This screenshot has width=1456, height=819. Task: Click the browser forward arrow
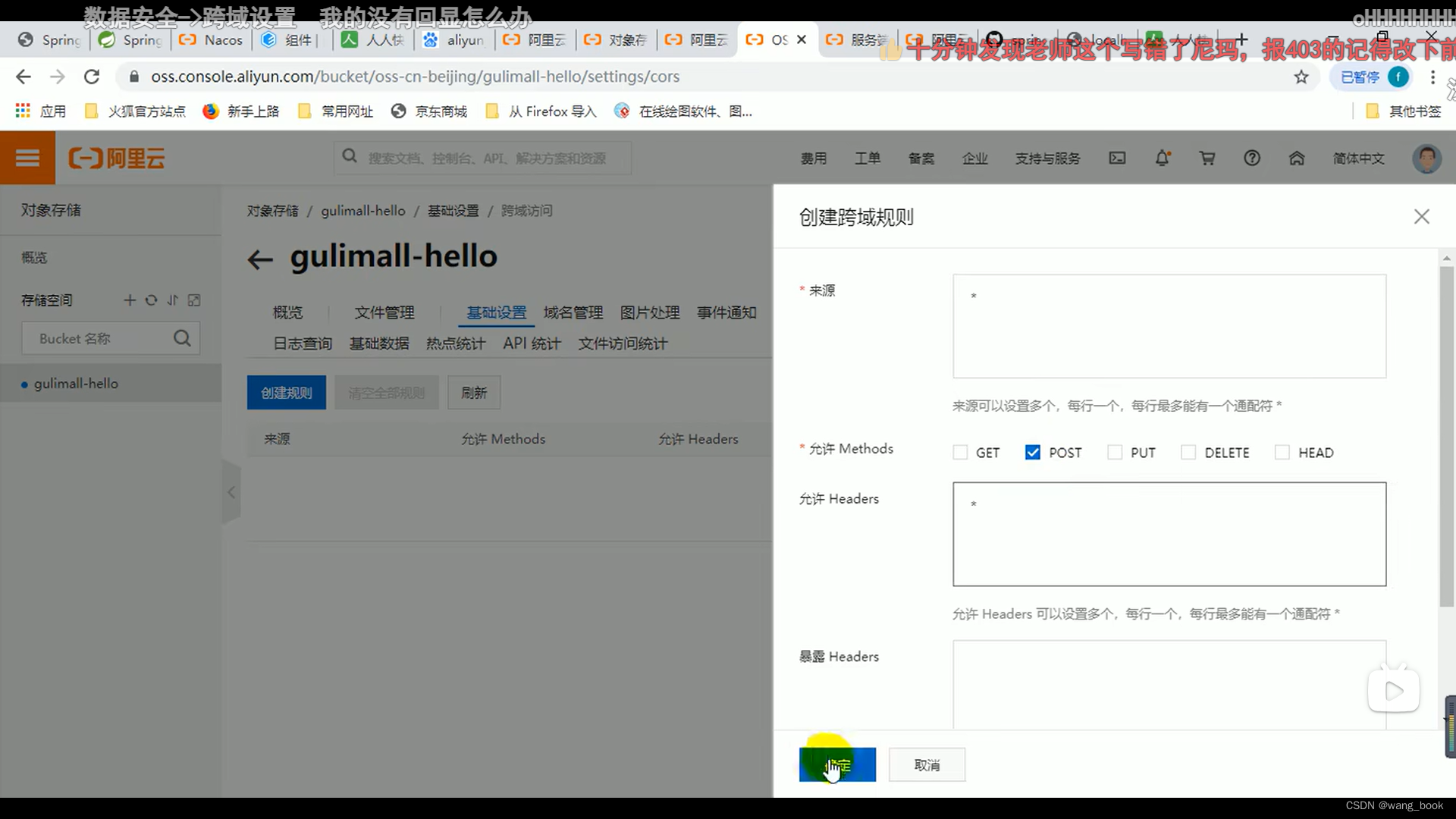tap(58, 77)
